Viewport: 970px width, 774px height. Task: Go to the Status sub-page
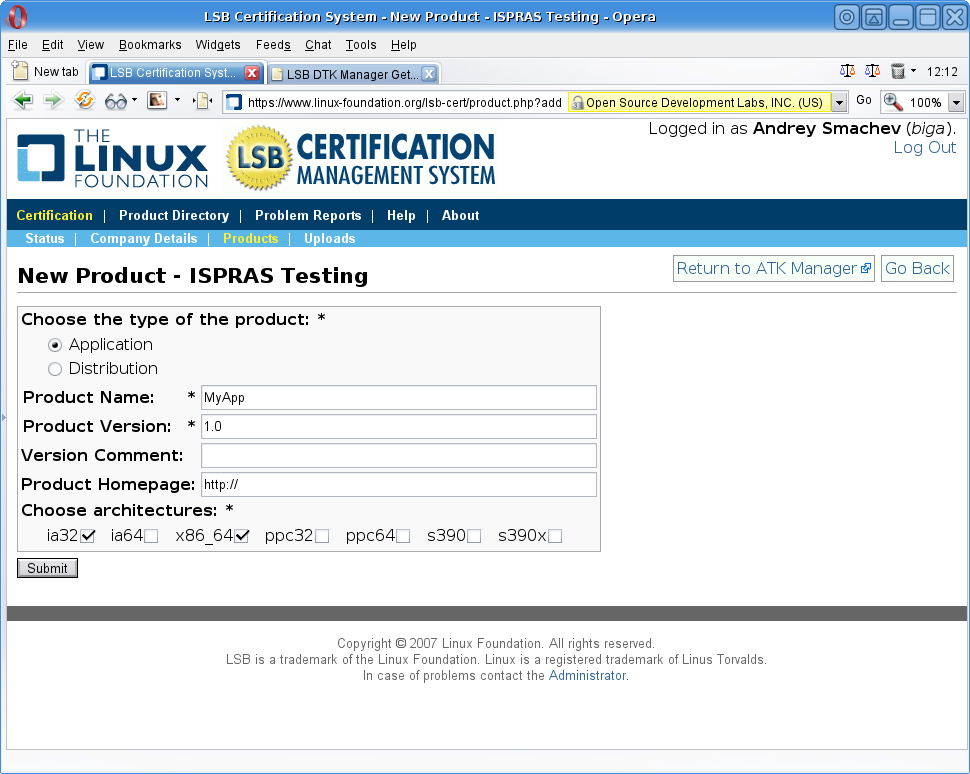pyautogui.click(x=45, y=238)
